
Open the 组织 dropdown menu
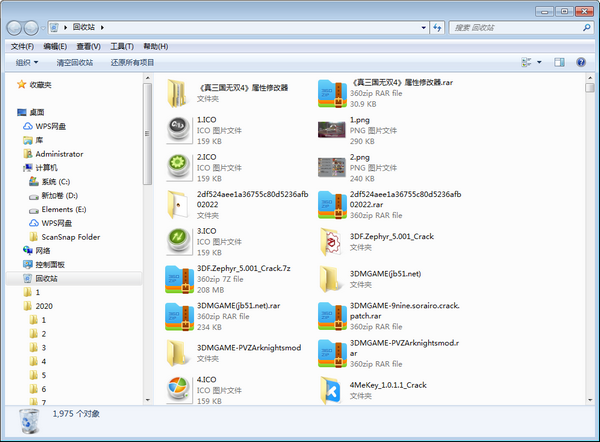tap(27, 62)
